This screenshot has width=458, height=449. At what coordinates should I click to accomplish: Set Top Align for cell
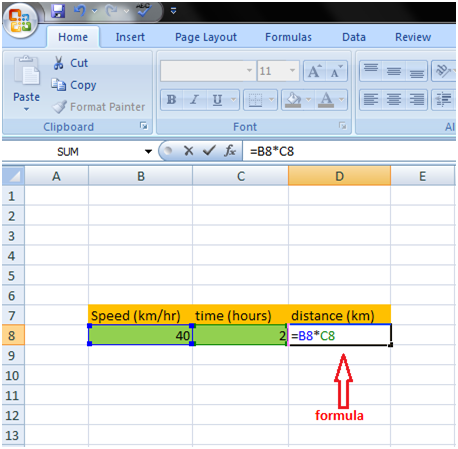(x=371, y=71)
